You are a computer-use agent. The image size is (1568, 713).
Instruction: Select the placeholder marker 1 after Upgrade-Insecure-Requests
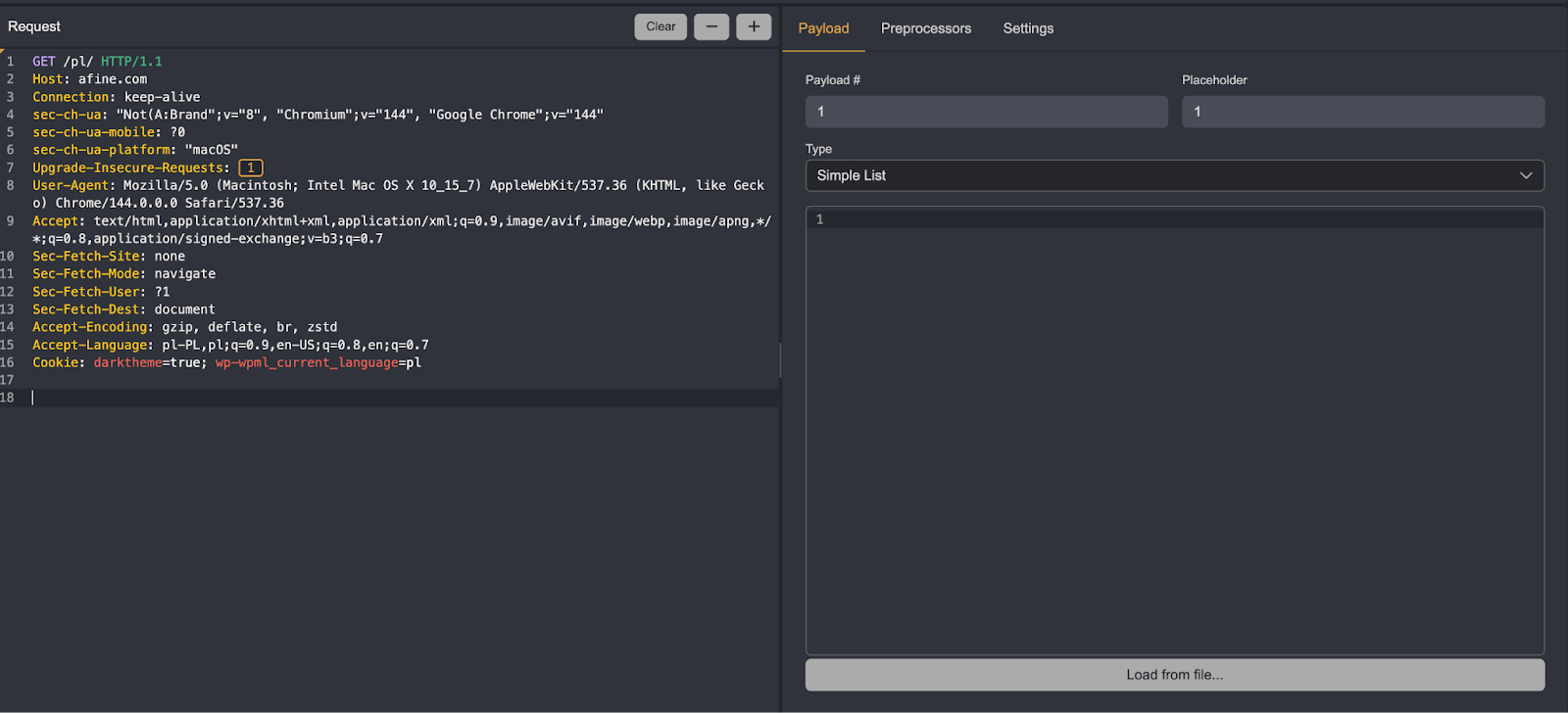(x=251, y=167)
